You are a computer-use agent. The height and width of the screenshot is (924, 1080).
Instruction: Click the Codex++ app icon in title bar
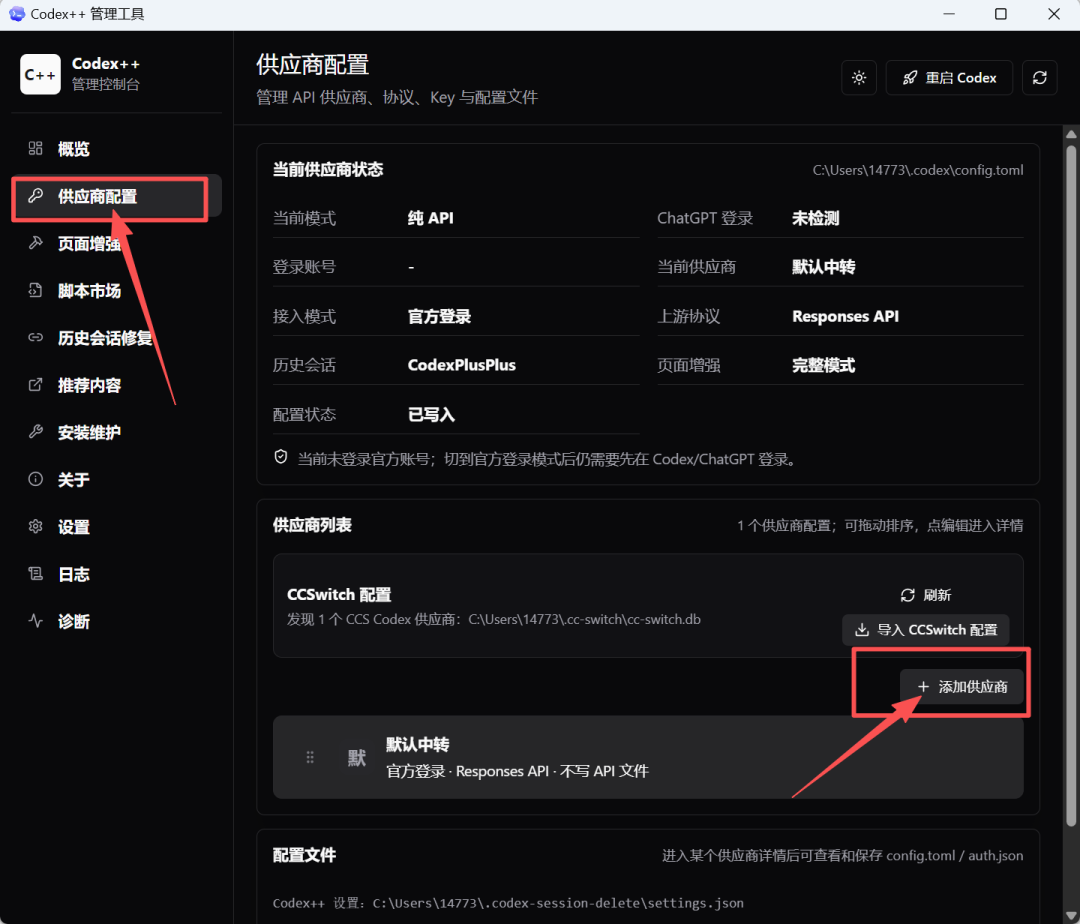coord(17,14)
